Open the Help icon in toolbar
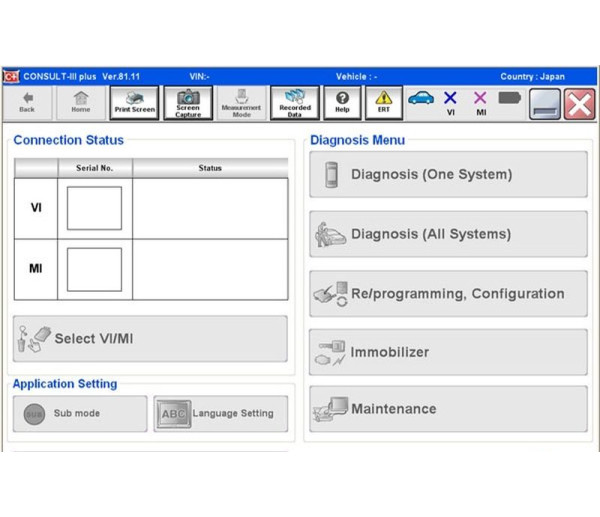Image resolution: width=600 pixels, height=517 pixels. [x=342, y=103]
